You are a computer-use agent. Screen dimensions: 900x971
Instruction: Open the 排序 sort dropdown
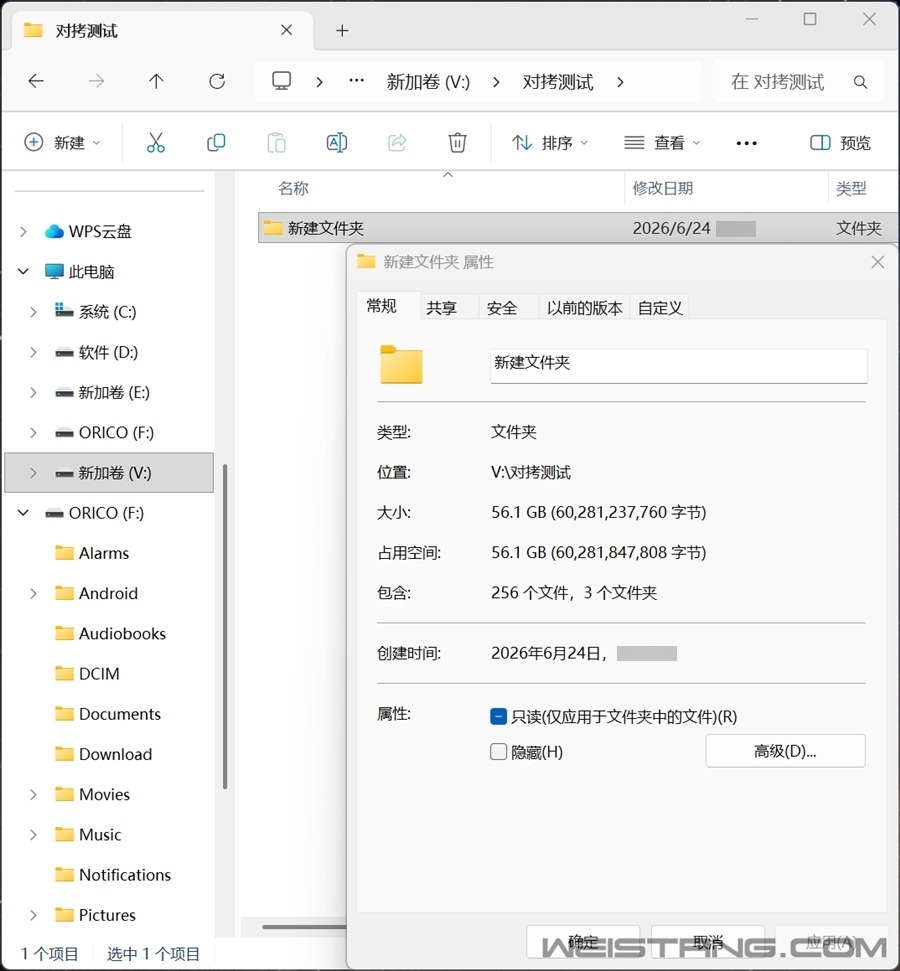(549, 143)
